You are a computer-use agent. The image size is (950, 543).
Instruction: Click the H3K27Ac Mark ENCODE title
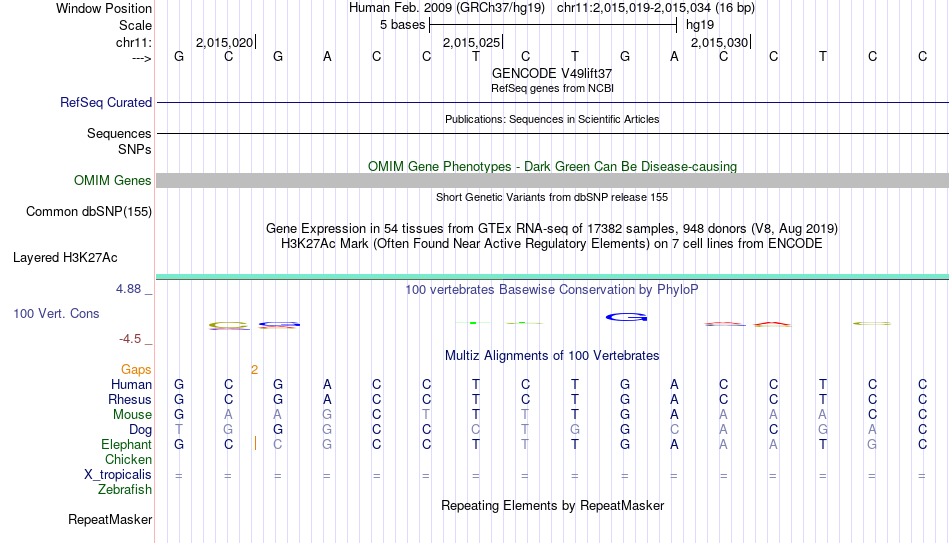pyautogui.click(x=552, y=244)
